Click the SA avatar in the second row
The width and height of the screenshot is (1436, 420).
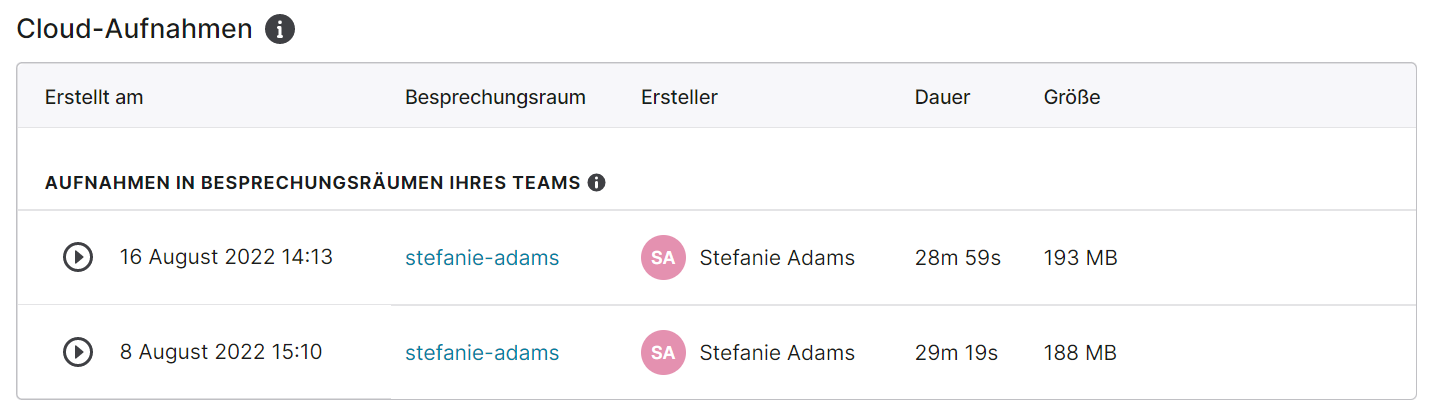pos(663,352)
